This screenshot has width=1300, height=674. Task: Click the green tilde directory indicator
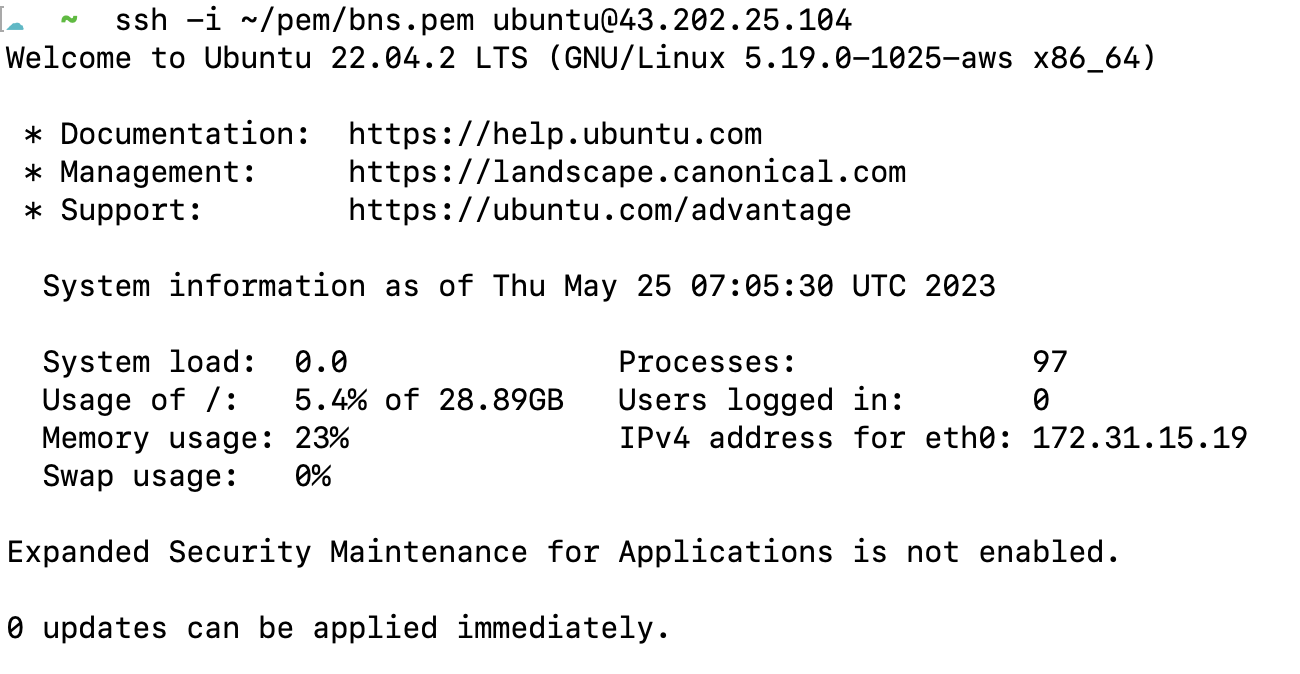69,20
